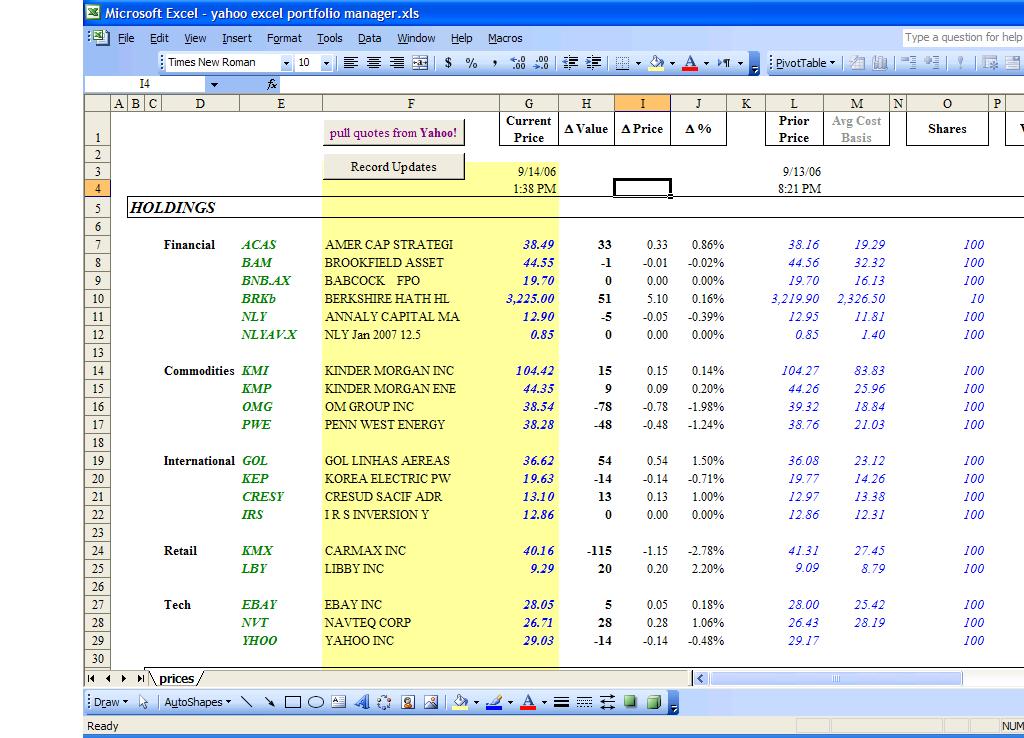The width and height of the screenshot is (1024, 738).
Task: Expand Font Color dropdown in Formatting toolbar
Action: [706, 63]
